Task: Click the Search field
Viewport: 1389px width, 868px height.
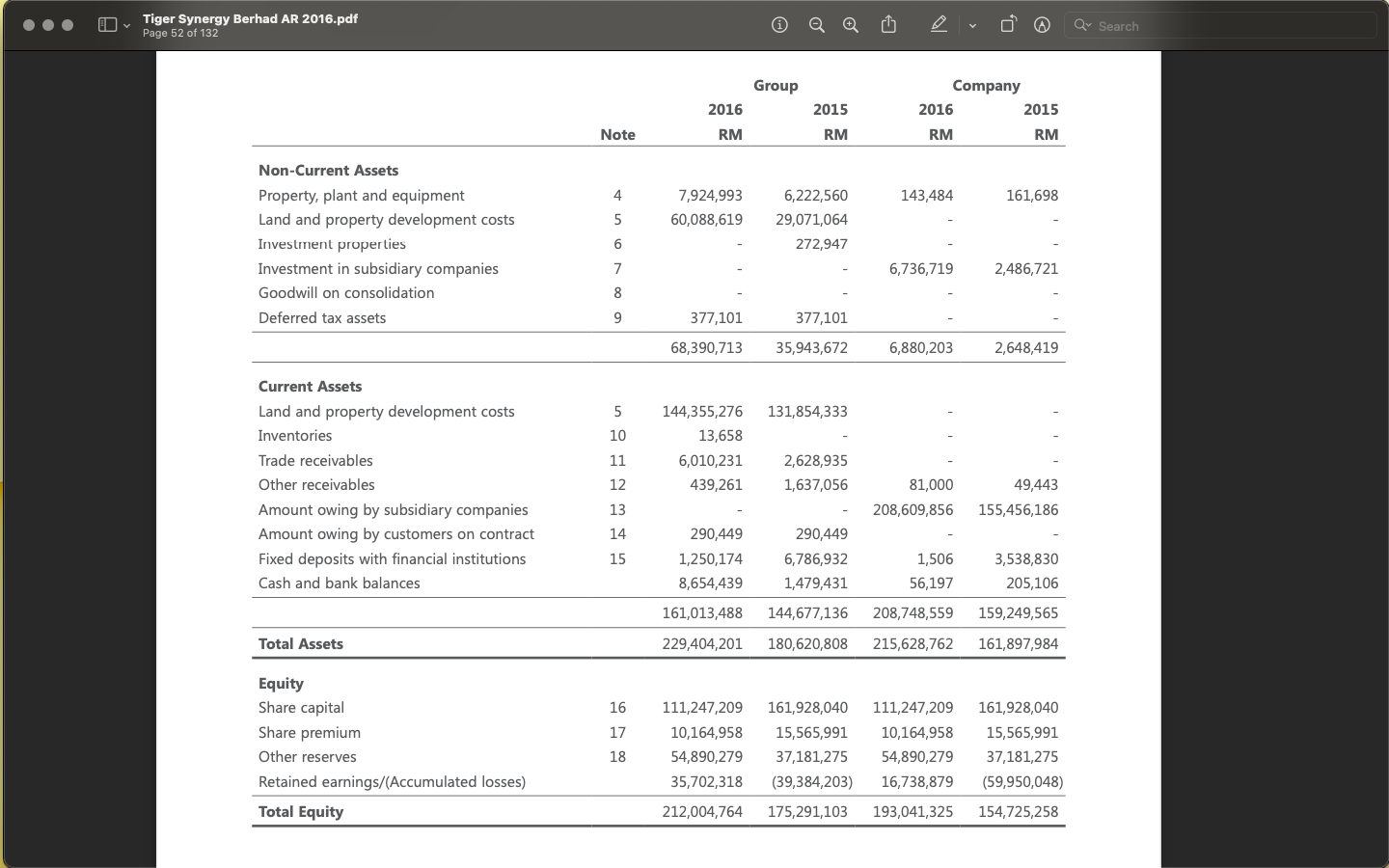Action: [x=1220, y=26]
